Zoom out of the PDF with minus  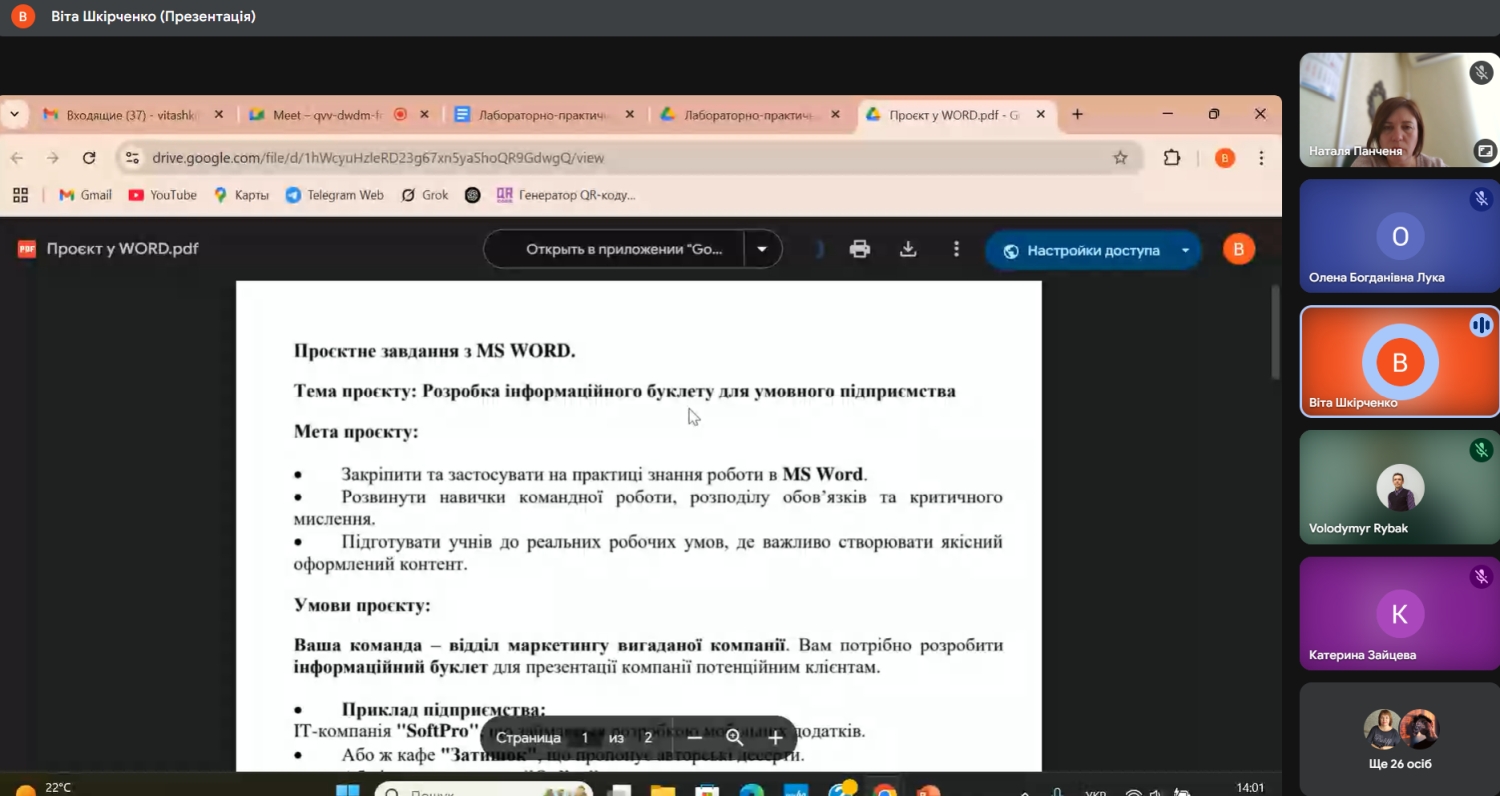(x=694, y=738)
